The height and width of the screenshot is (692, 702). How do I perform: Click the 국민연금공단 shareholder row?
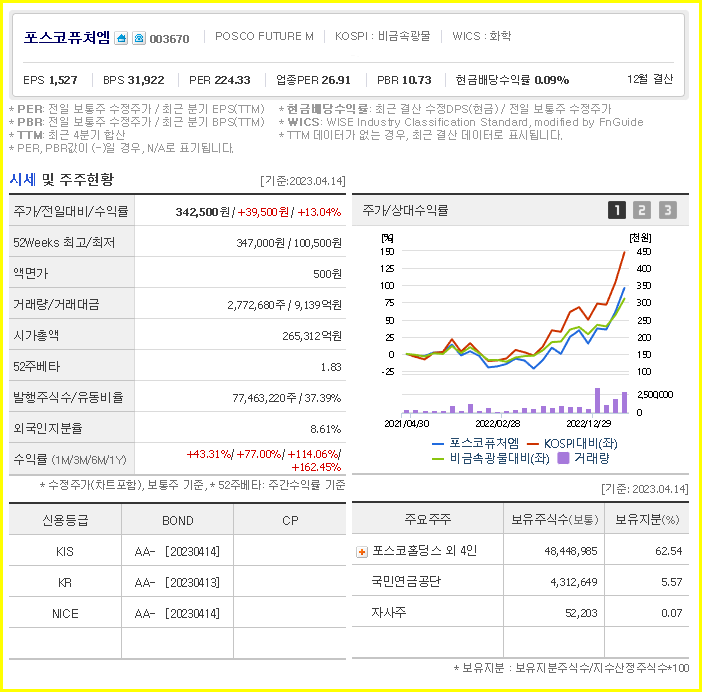[520, 581]
